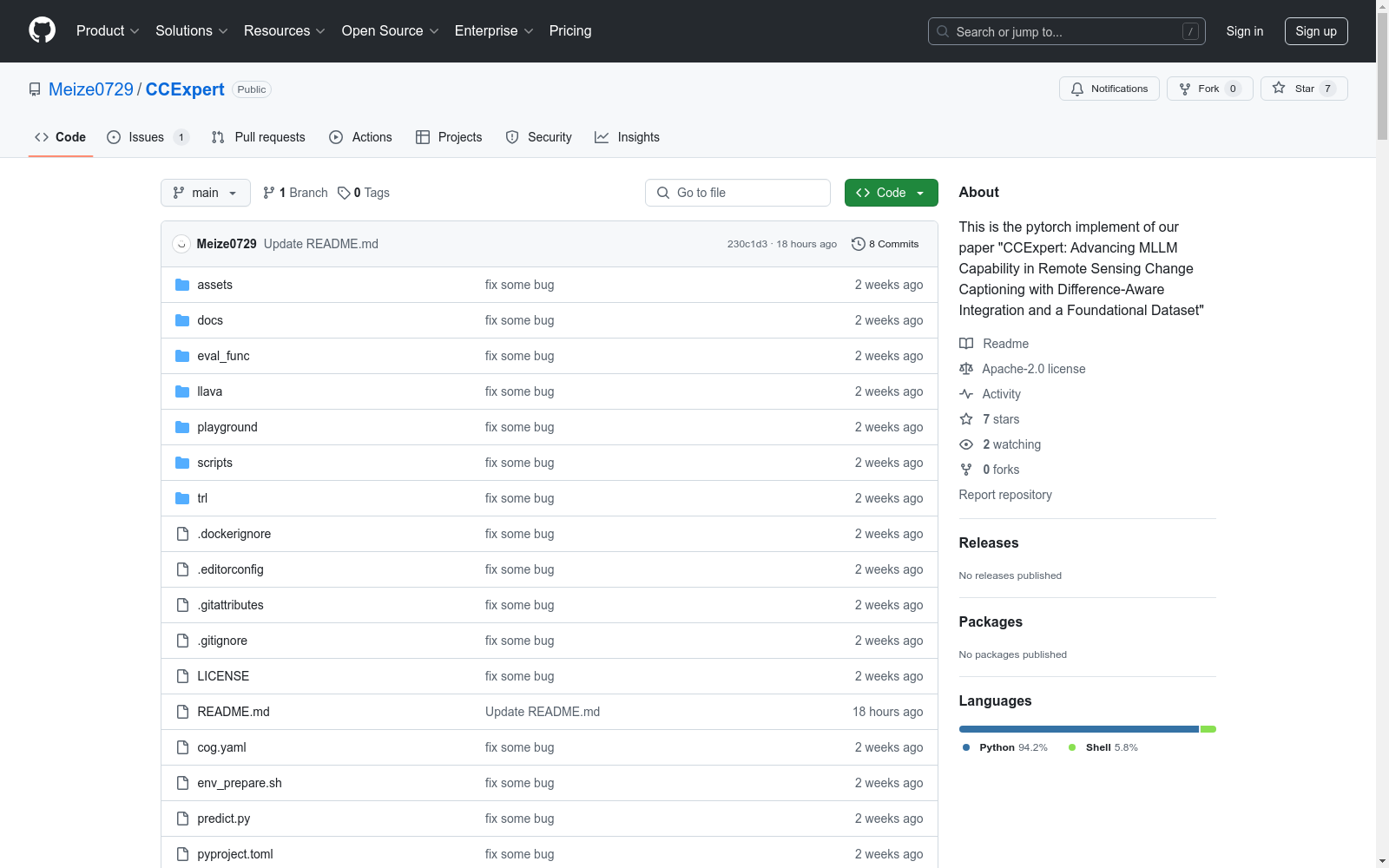Click the eval_func folder icon
This screenshot has height=868, width=1389.
182,356
